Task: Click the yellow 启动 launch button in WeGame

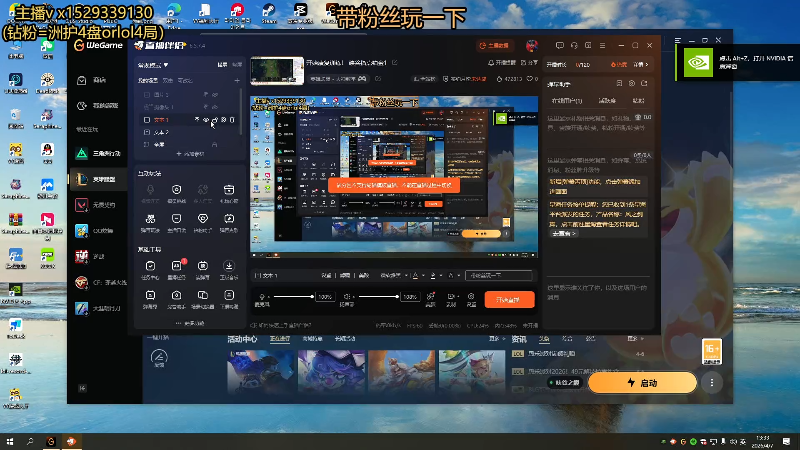Action: click(x=642, y=383)
